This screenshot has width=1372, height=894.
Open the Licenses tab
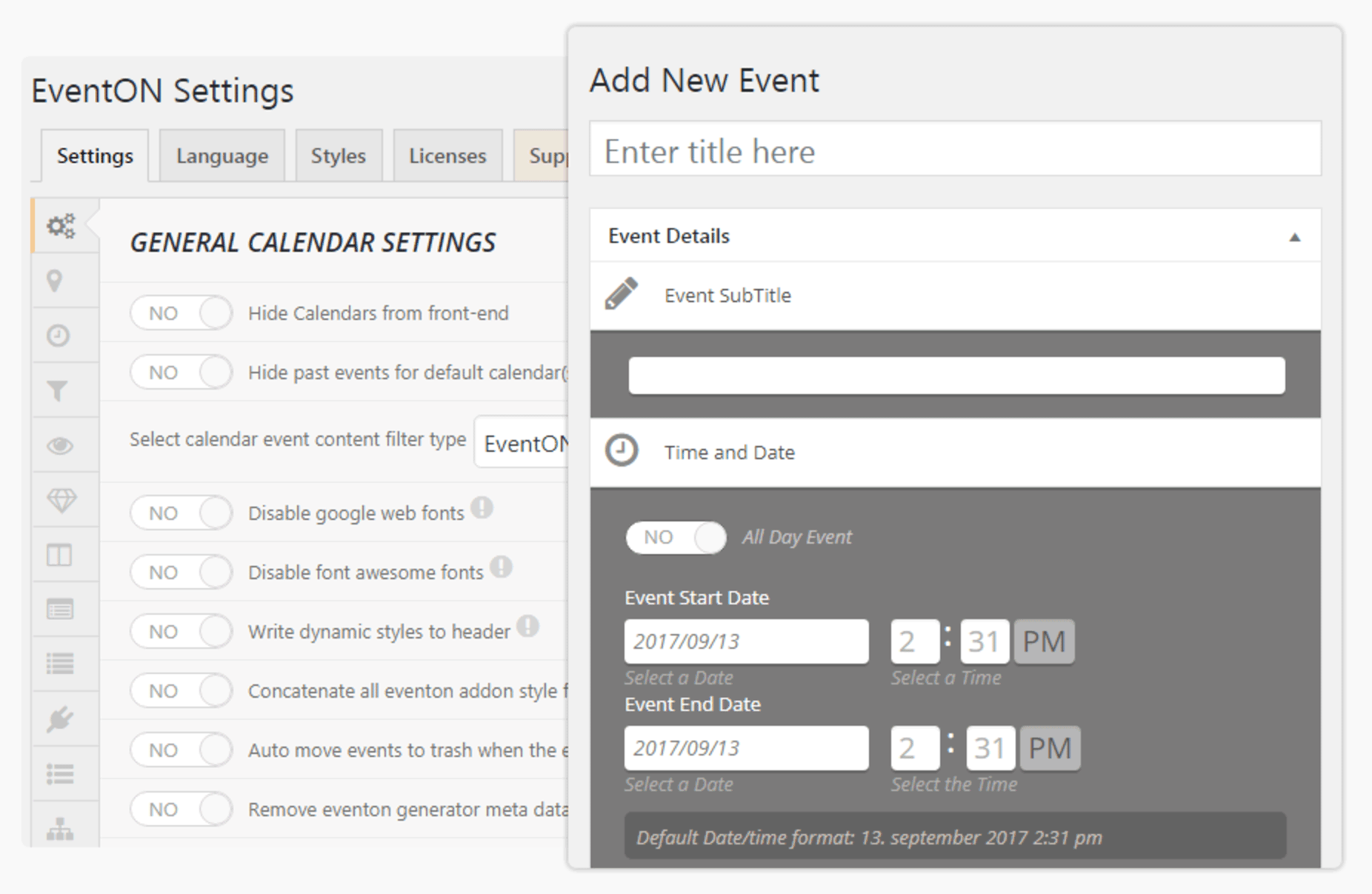(447, 156)
